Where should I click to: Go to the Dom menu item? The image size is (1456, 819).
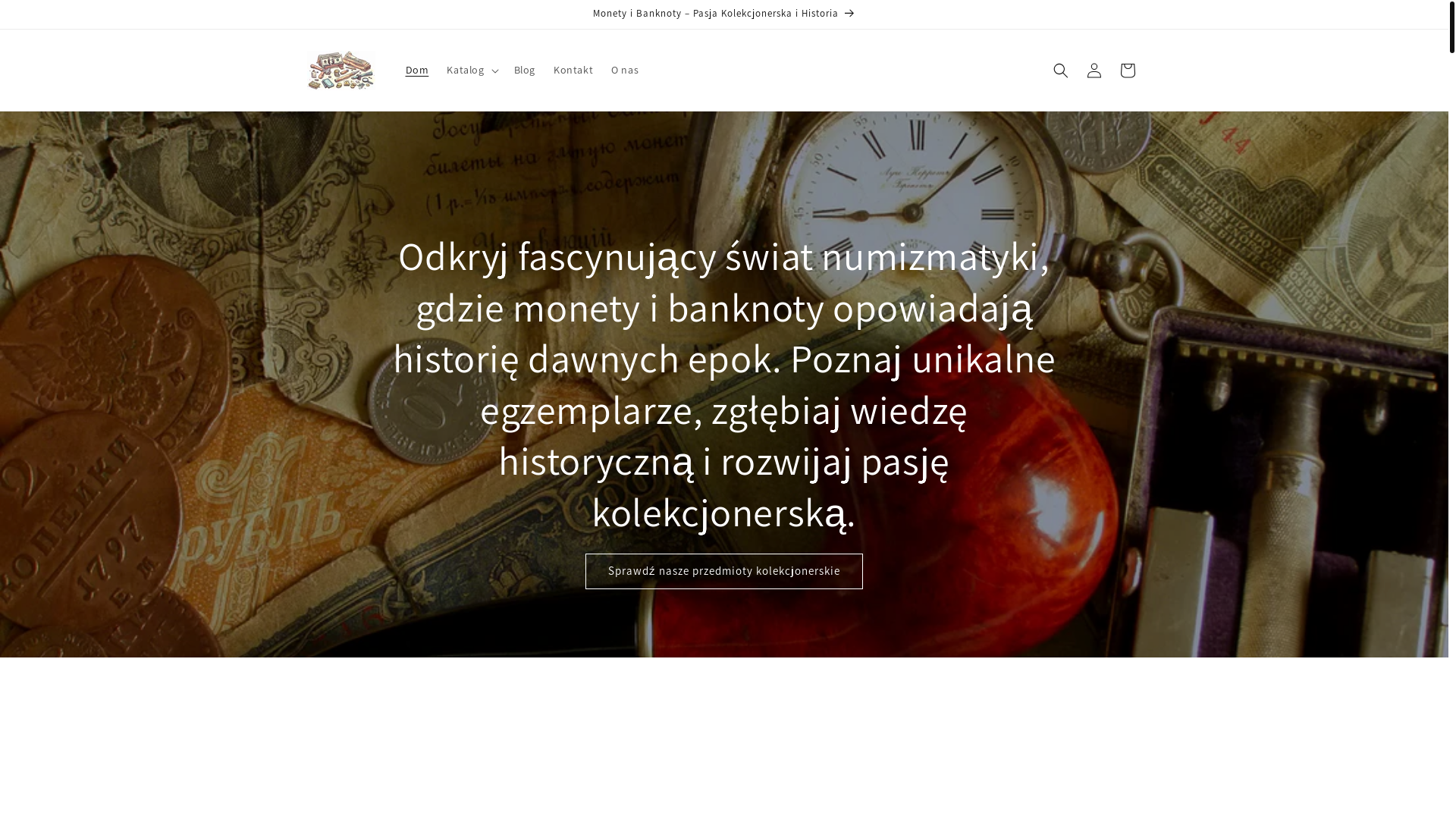pyautogui.click(x=416, y=71)
